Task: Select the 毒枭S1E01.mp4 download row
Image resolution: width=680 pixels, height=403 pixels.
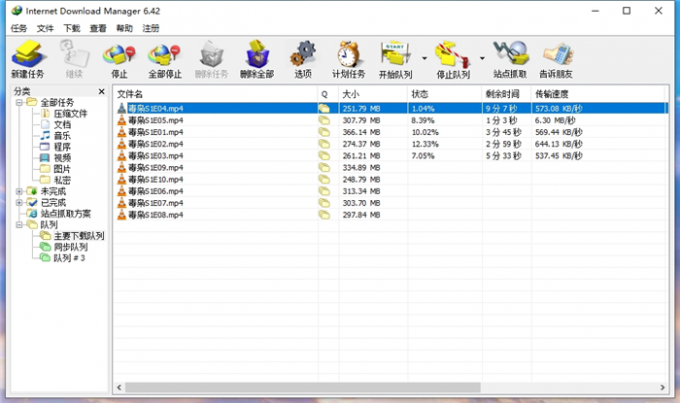Action: click(x=391, y=132)
